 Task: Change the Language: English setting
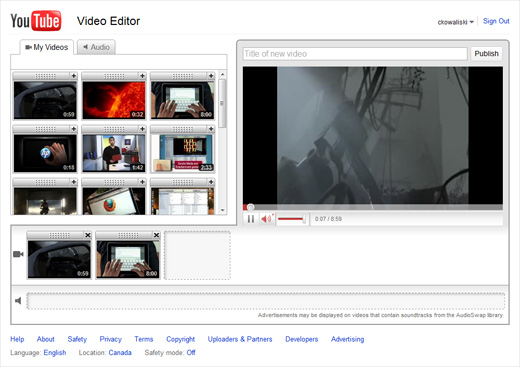(x=55, y=353)
